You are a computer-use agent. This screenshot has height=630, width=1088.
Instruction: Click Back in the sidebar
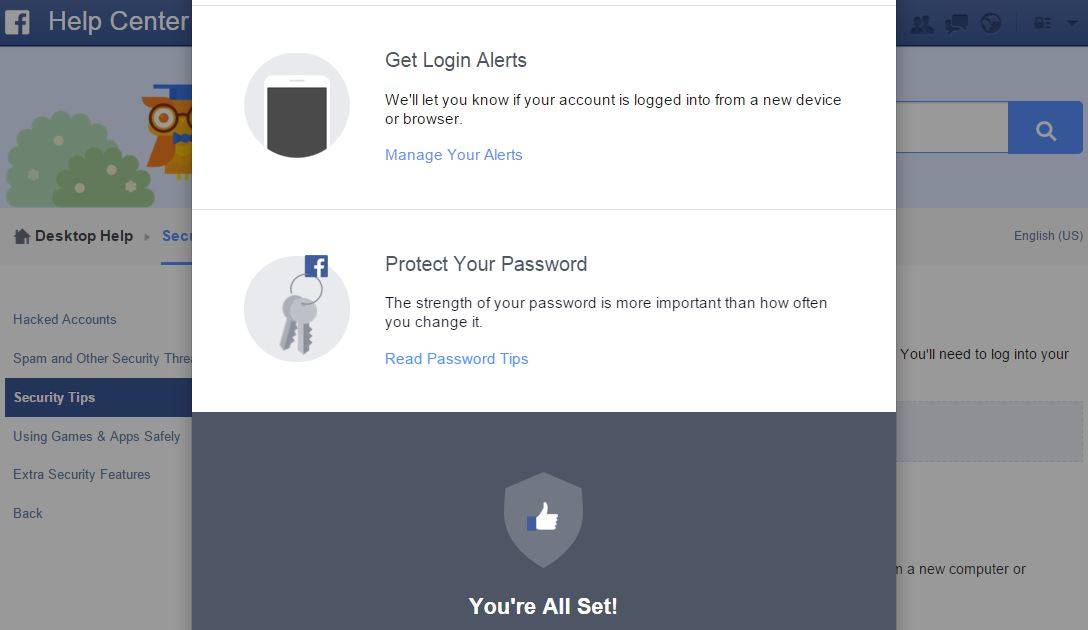(28, 513)
